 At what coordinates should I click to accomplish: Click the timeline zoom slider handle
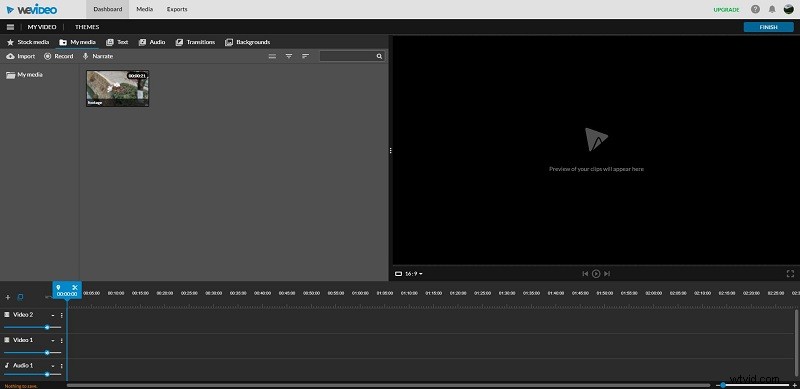click(x=723, y=385)
